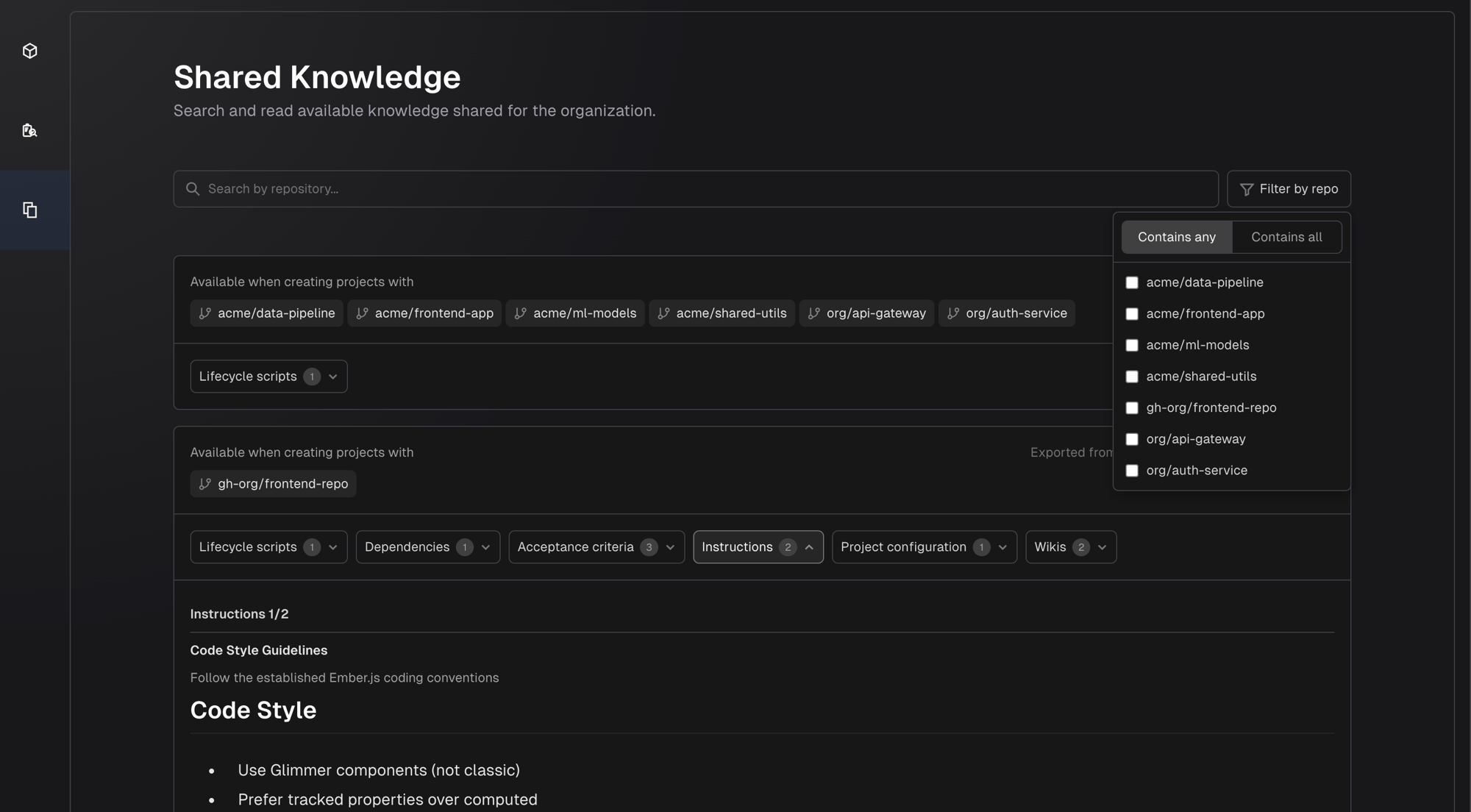Click the funnel icon on Filter by repo
Screen dimensions: 1471x812
[1247, 190]
